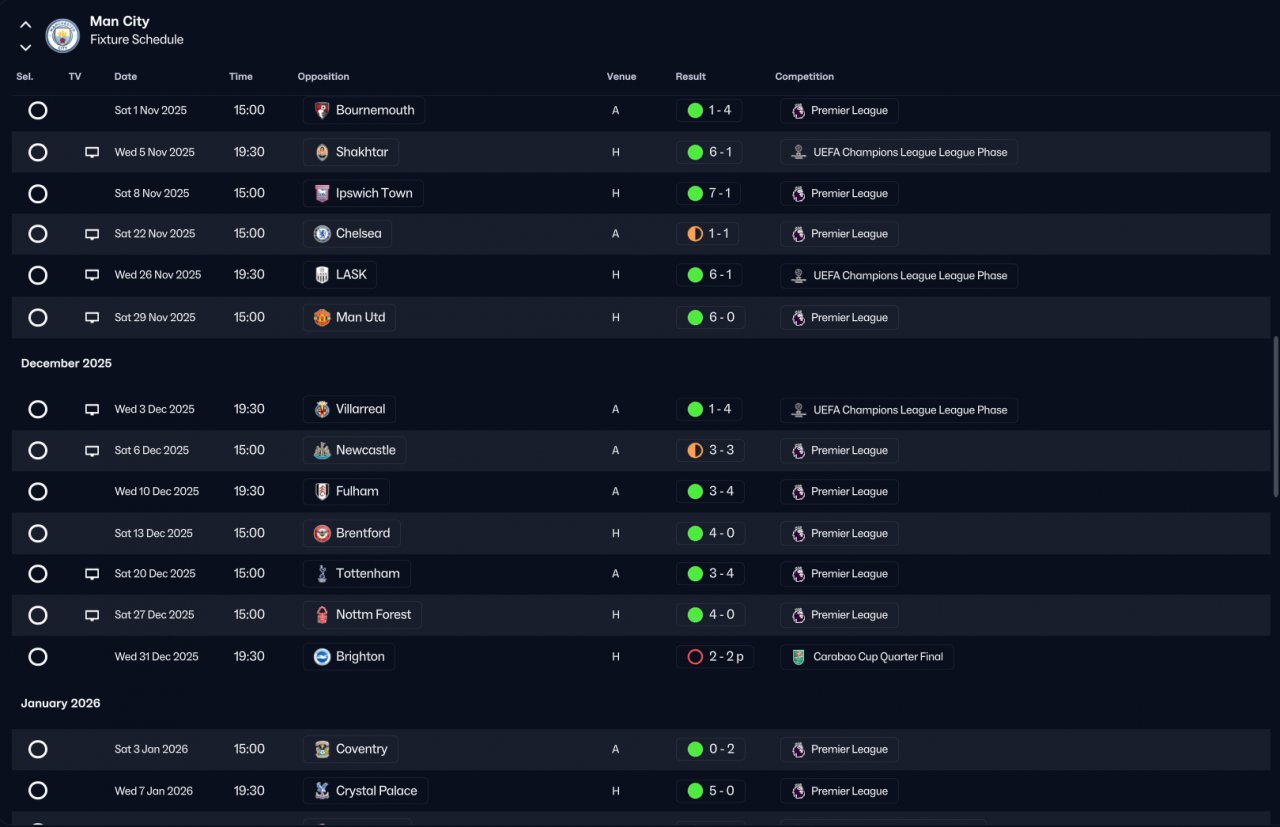Click the Carabao Cup trophy icon

click(798, 657)
